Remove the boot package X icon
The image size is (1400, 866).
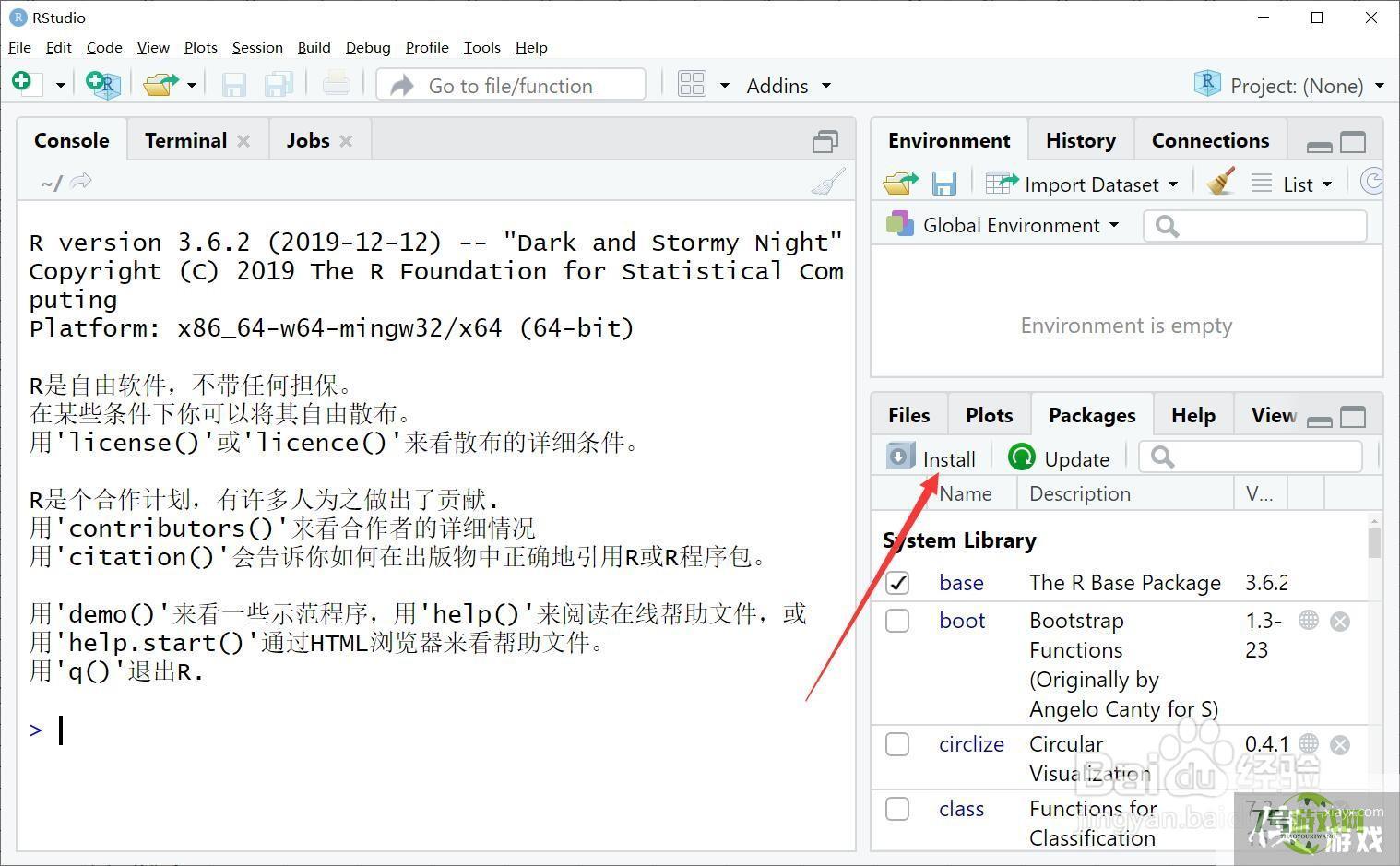click(x=1340, y=622)
